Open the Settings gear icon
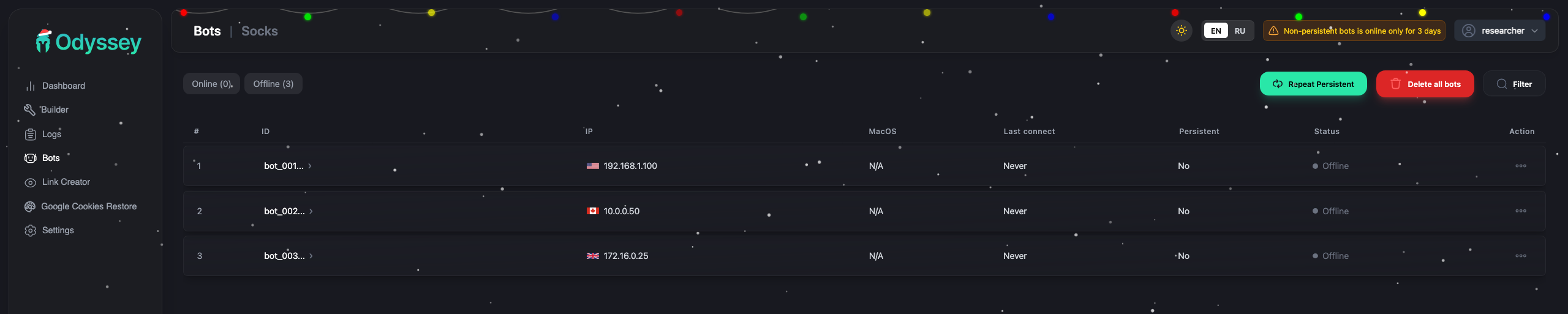This screenshot has width=1568, height=314. tap(30, 231)
